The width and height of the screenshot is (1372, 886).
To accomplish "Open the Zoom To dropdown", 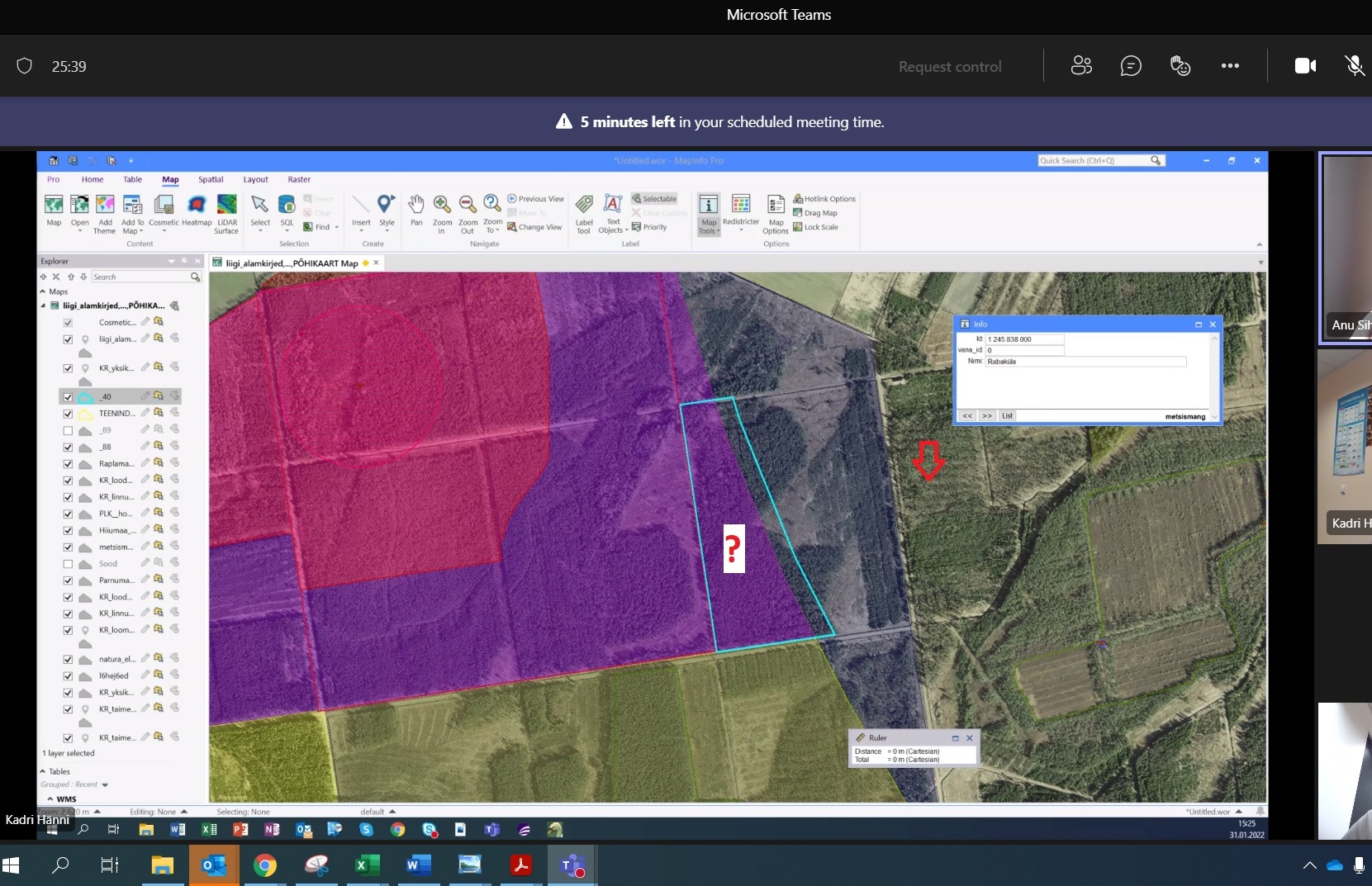I will tap(498, 231).
